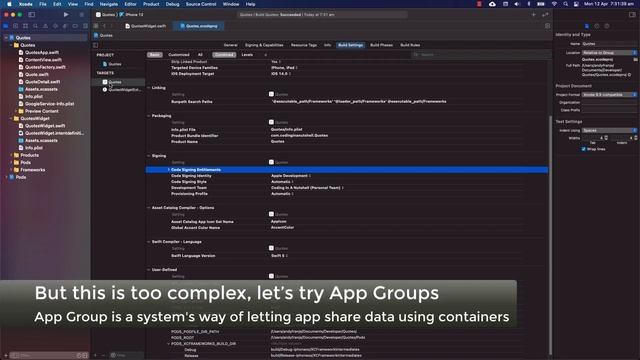
Task: Click the Organization field in inspector
Action: [x=609, y=102]
